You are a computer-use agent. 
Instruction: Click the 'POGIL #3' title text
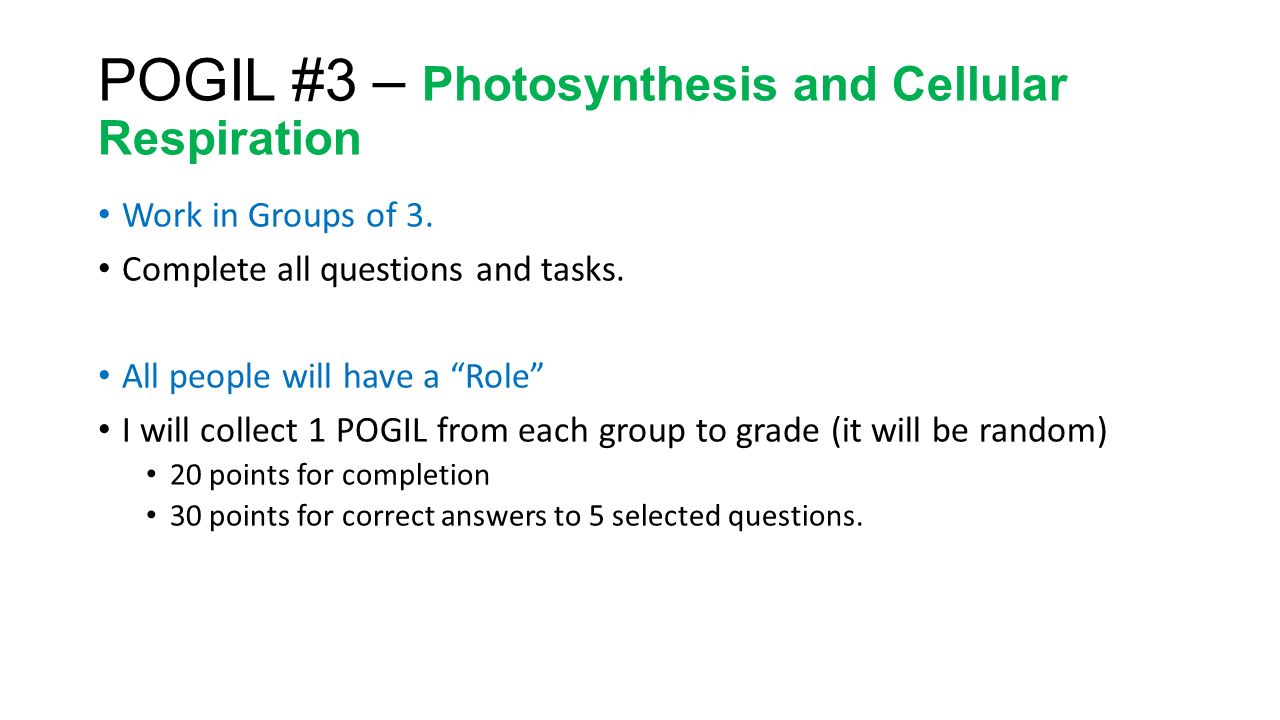(227, 82)
